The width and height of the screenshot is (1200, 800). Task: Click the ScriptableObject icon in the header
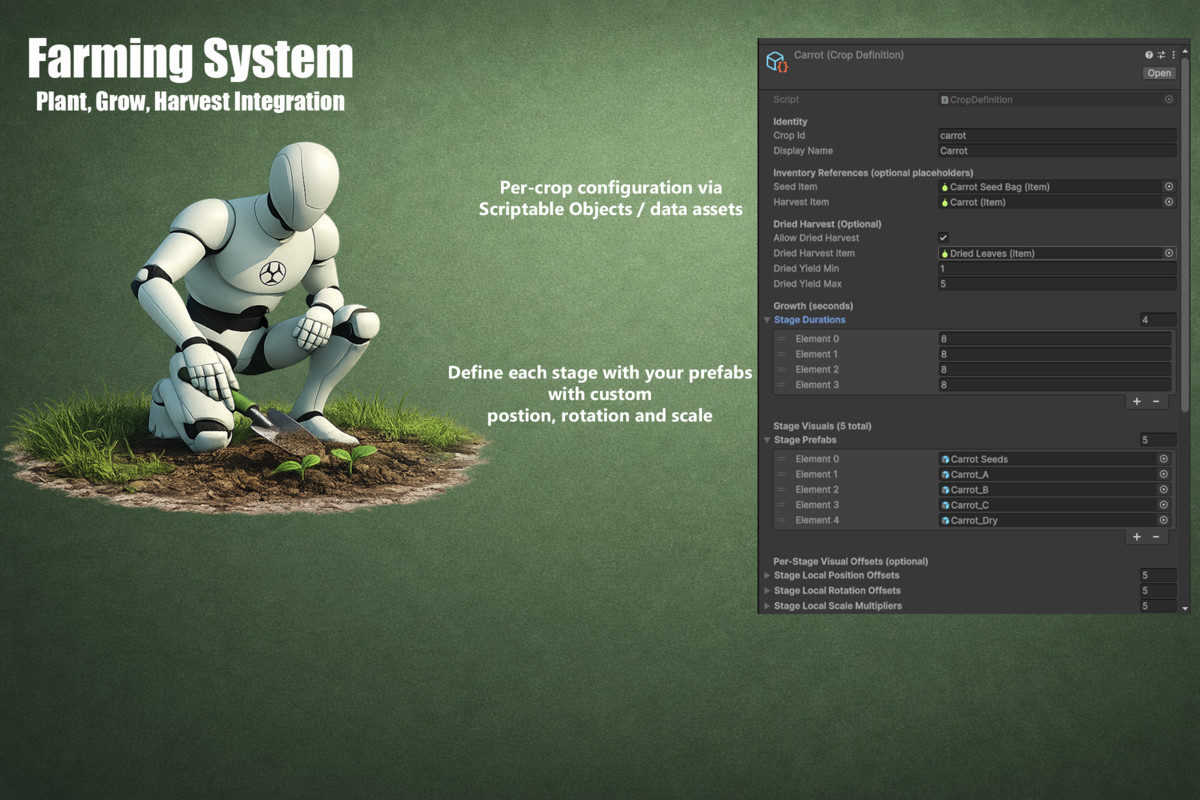click(777, 61)
